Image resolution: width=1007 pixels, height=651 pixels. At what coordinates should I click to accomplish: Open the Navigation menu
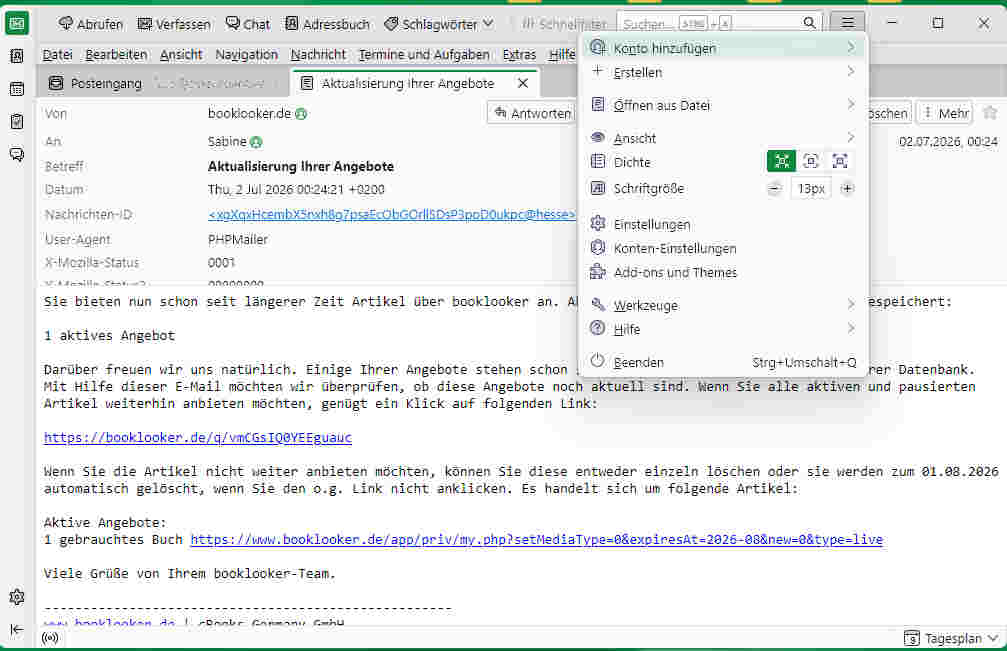pyautogui.click(x=247, y=55)
